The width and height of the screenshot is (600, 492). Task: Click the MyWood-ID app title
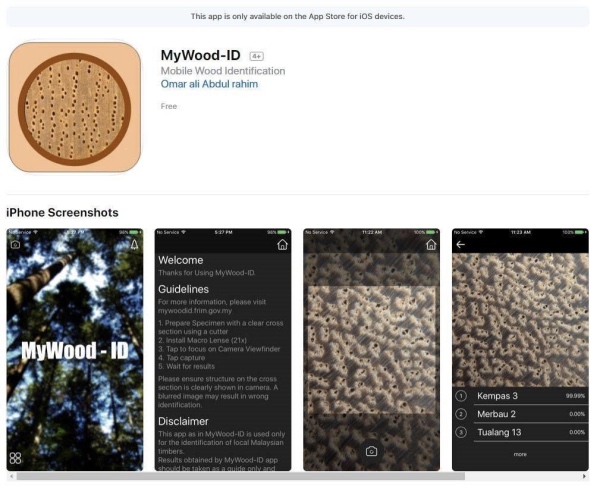(x=201, y=55)
